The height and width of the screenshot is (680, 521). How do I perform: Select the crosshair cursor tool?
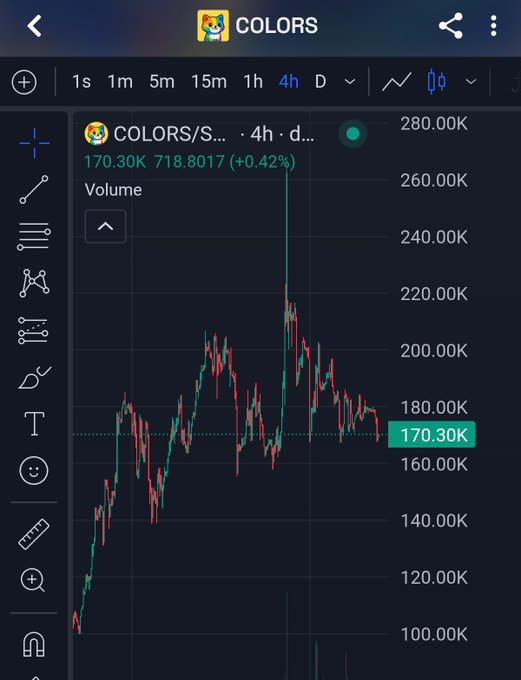[x=34, y=143]
